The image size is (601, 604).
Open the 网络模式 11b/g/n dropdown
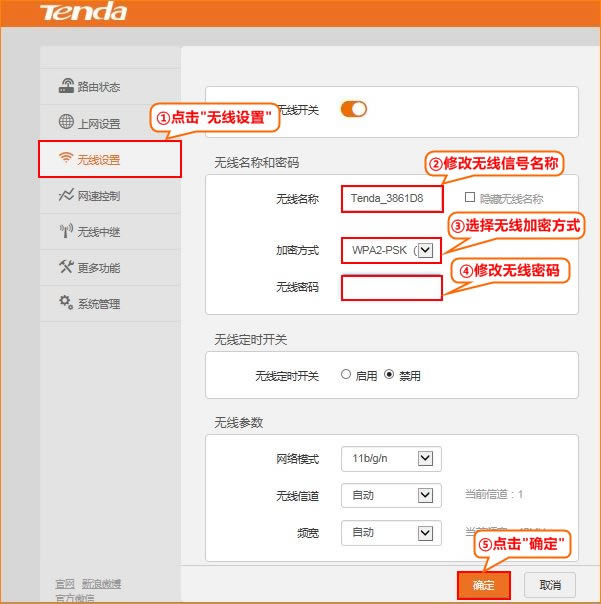391,459
